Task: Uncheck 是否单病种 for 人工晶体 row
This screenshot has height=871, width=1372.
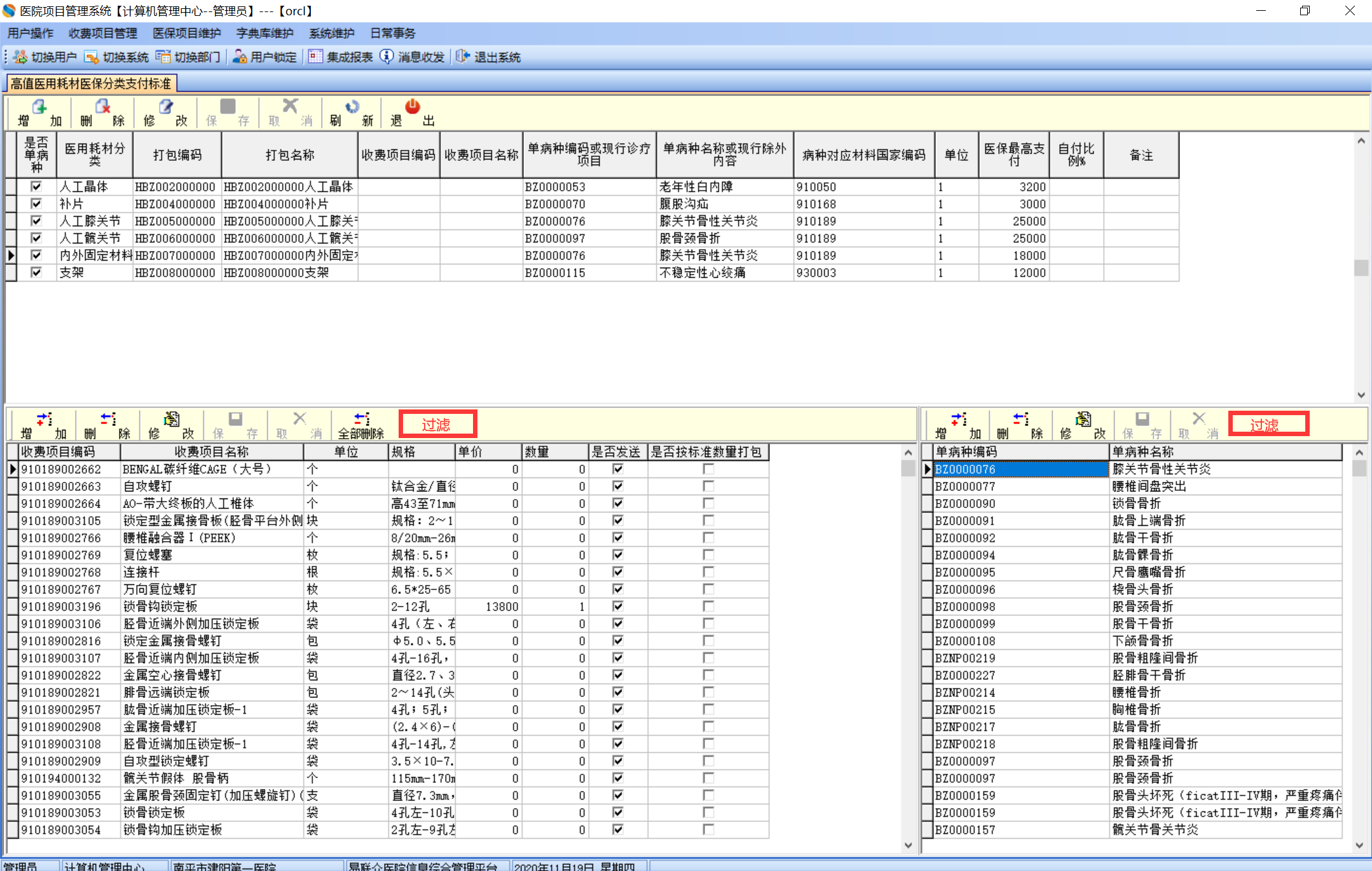Action: (36, 186)
